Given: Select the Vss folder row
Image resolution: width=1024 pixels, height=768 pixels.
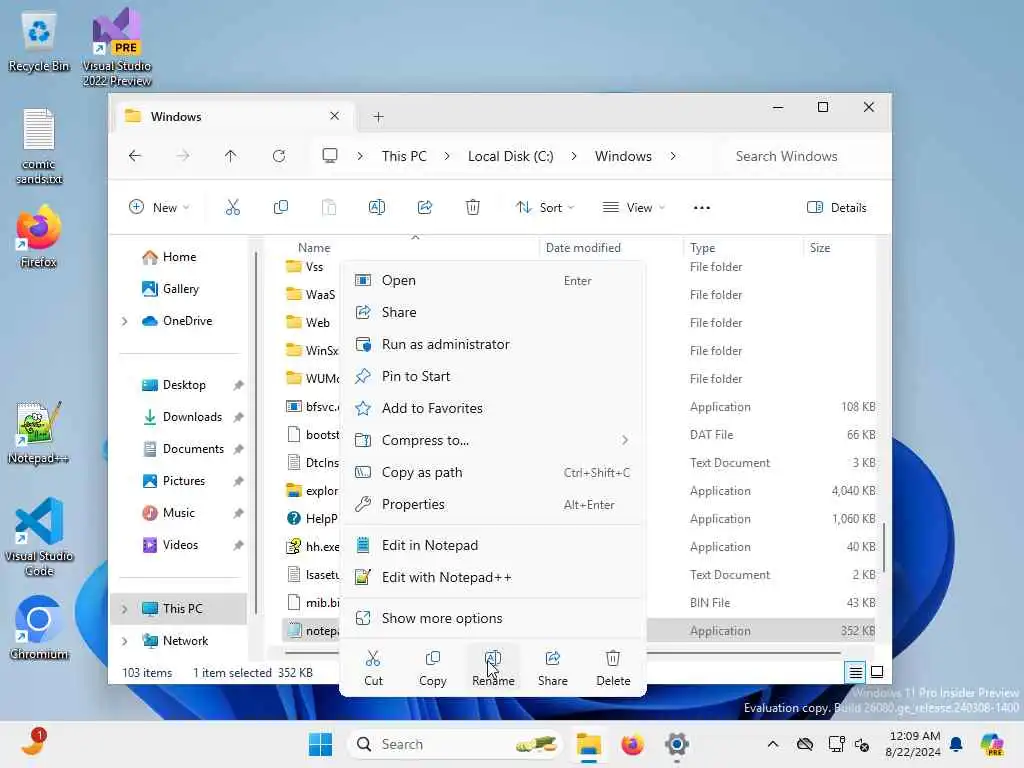Looking at the screenshot, I should 579,266.
